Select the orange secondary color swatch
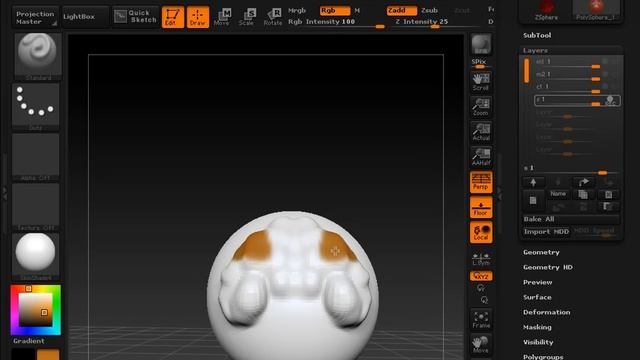 click(48, 354)
